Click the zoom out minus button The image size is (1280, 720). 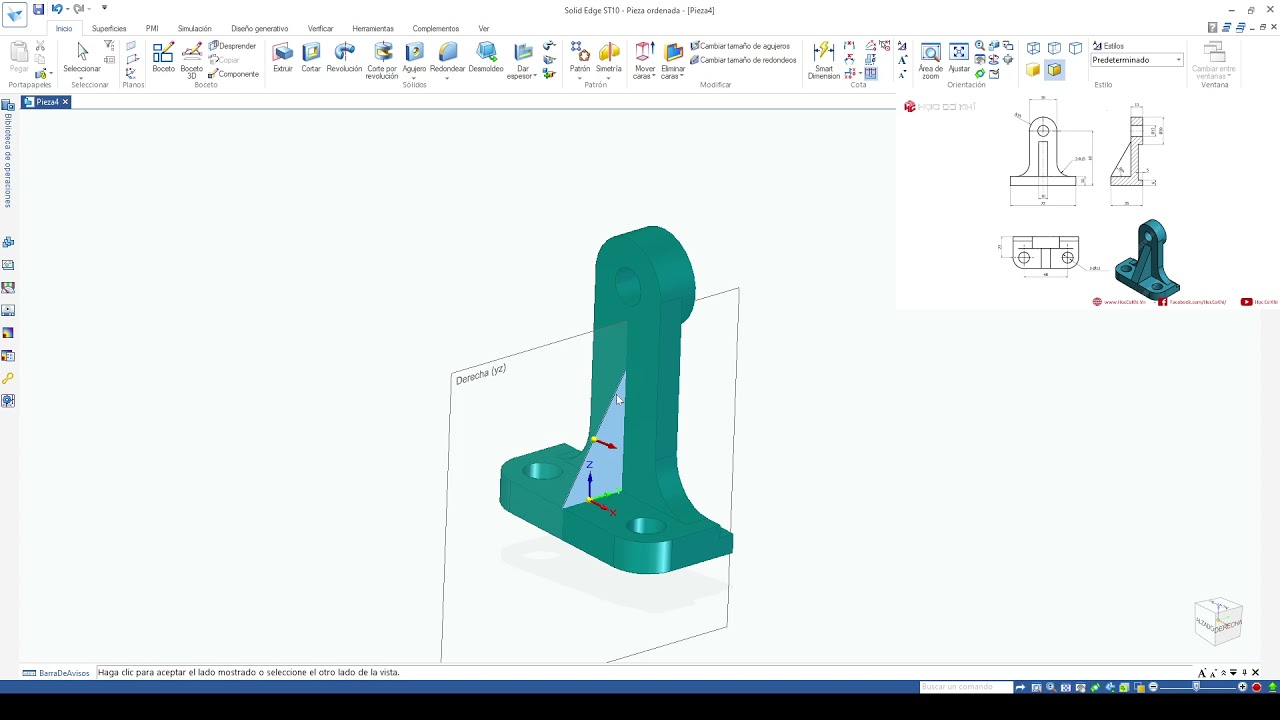coord(1153,687)
